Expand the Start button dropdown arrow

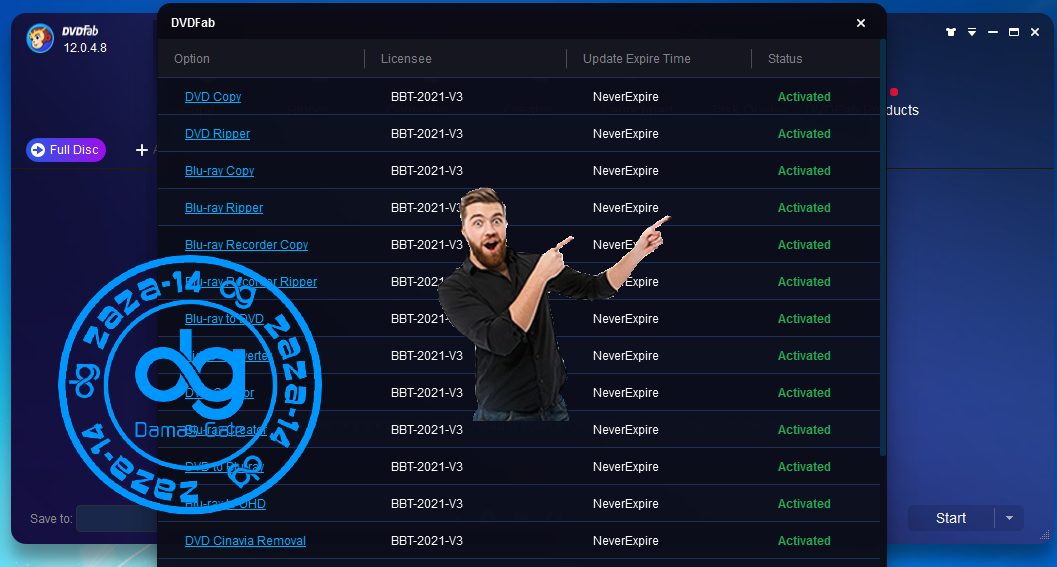(1009, 518)
